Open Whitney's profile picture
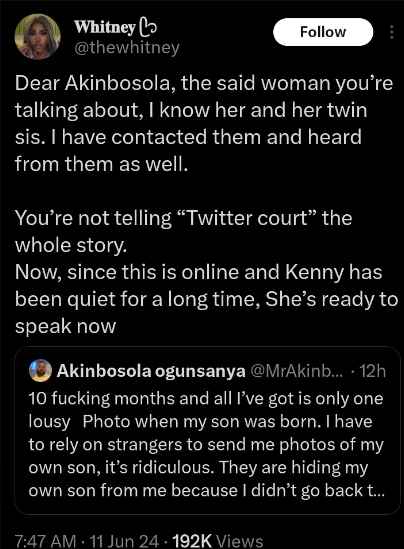This screenshot has width=404, height=549. click(37, 36)
